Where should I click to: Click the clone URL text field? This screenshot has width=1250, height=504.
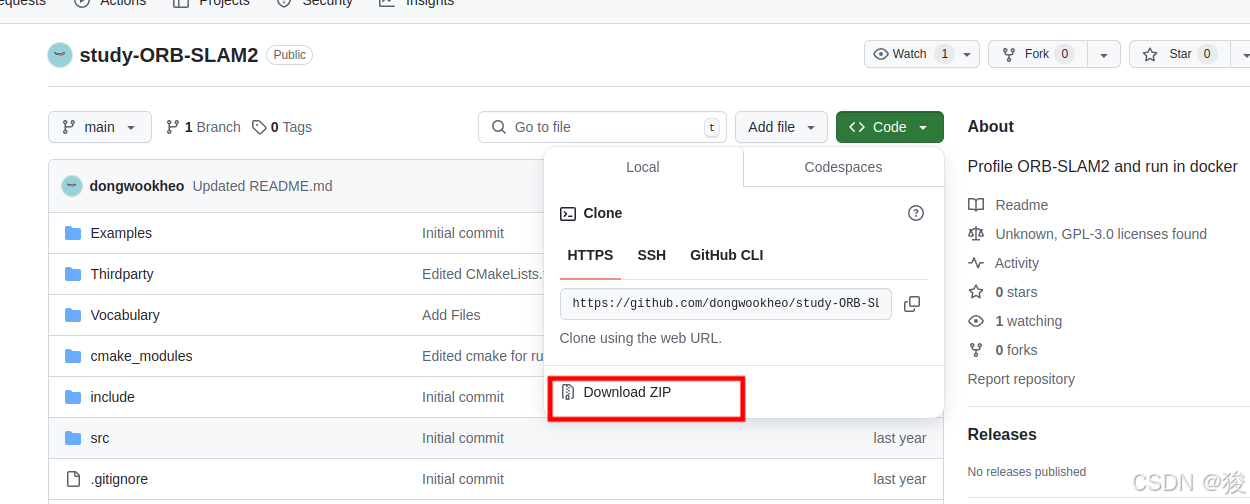coord(726,303)
